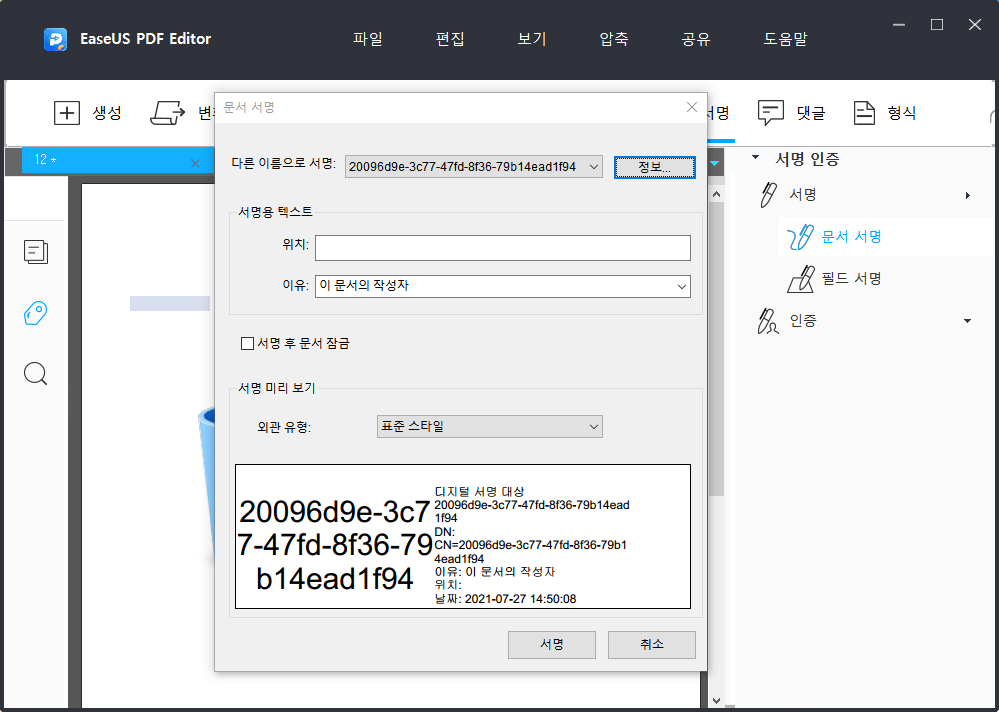
Task: Open the search icon in left sidebar
Action: pos(36,374)
